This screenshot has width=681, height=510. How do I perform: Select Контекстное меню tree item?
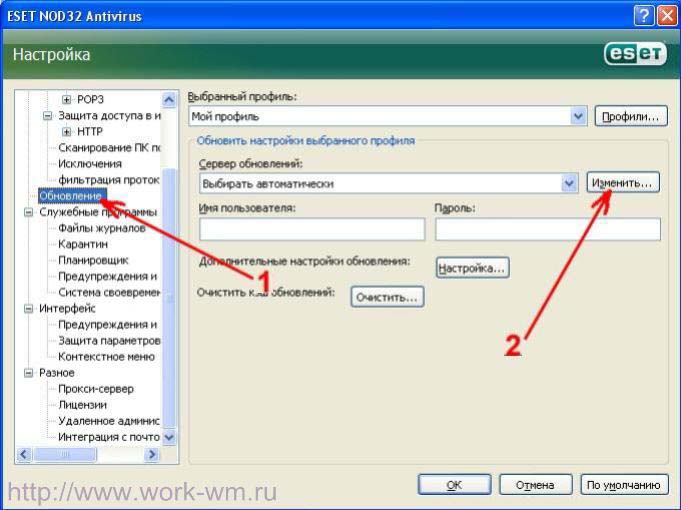[x=106, y=357]
